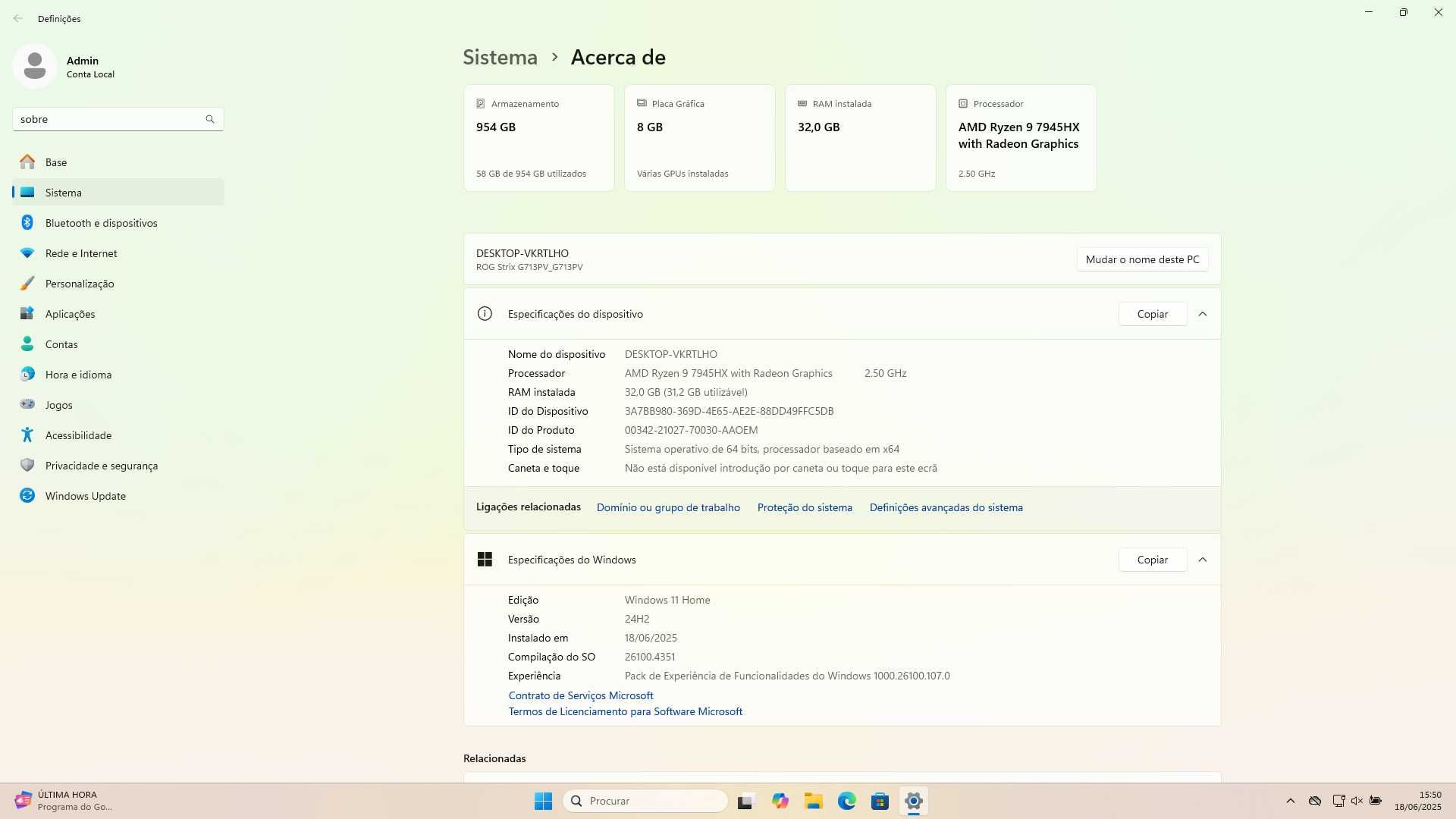This screenshot has height=819, width=1456.
Task: Open the volume muted tray icon
Action: (1357, 801)
